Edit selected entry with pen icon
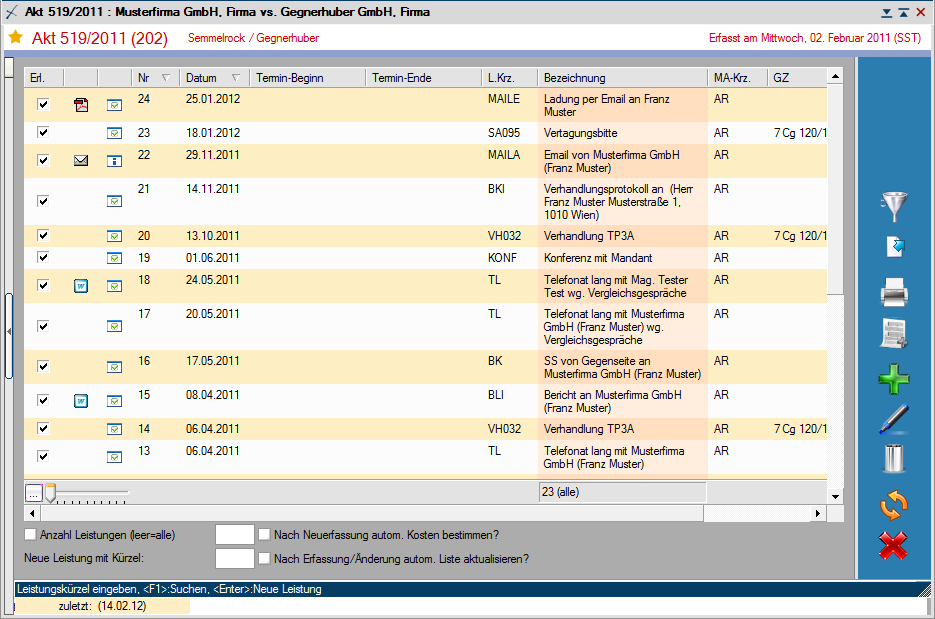This screenshot has width=935, height=619. [x=893, y=418]
